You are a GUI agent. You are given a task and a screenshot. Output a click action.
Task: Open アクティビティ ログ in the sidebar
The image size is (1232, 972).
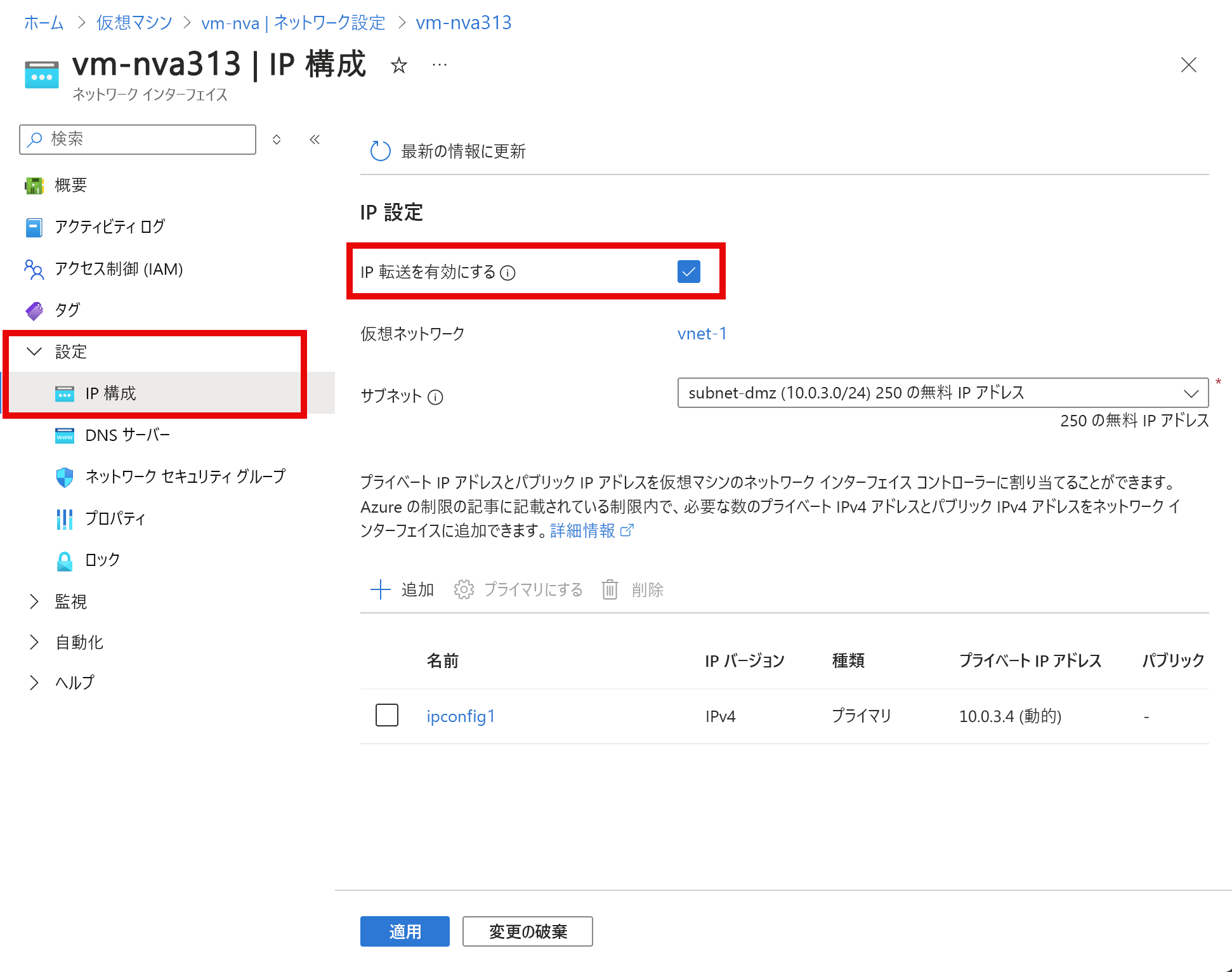(110, 227)
